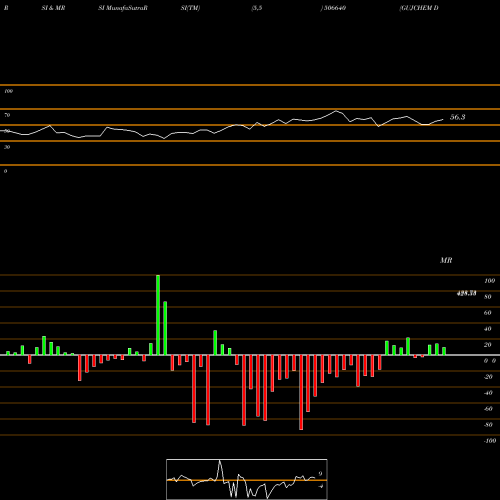
Task: Click the RSI panel '100' level label
Action: coord(8,91)
